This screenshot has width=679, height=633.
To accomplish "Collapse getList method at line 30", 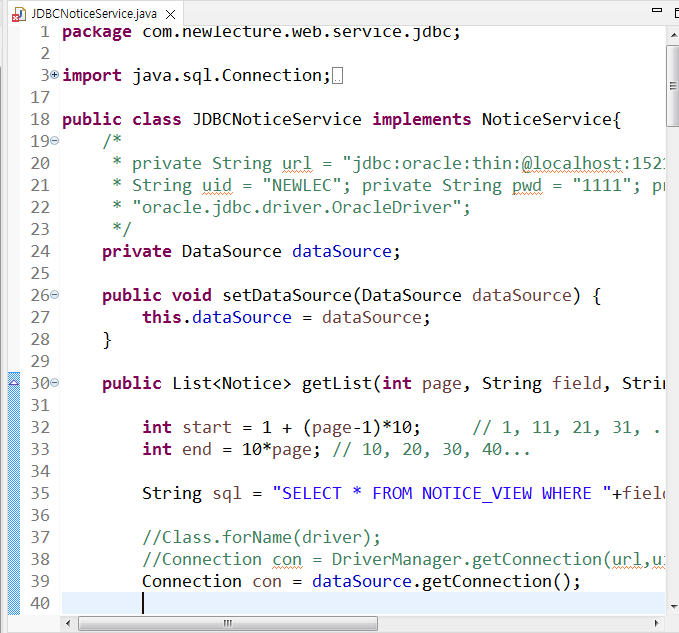I will (55, 383).
